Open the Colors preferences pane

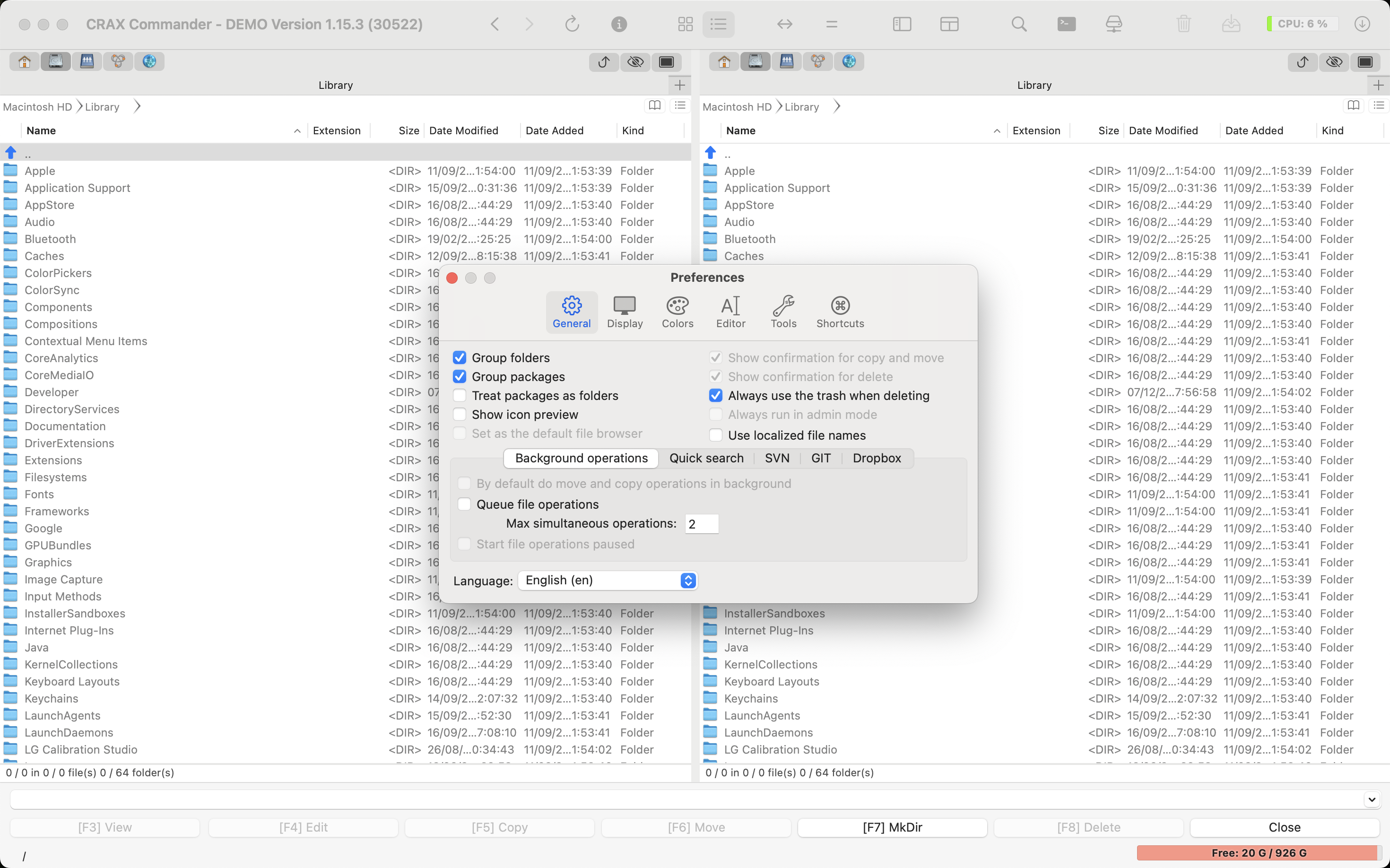click(x=678, y=312)
